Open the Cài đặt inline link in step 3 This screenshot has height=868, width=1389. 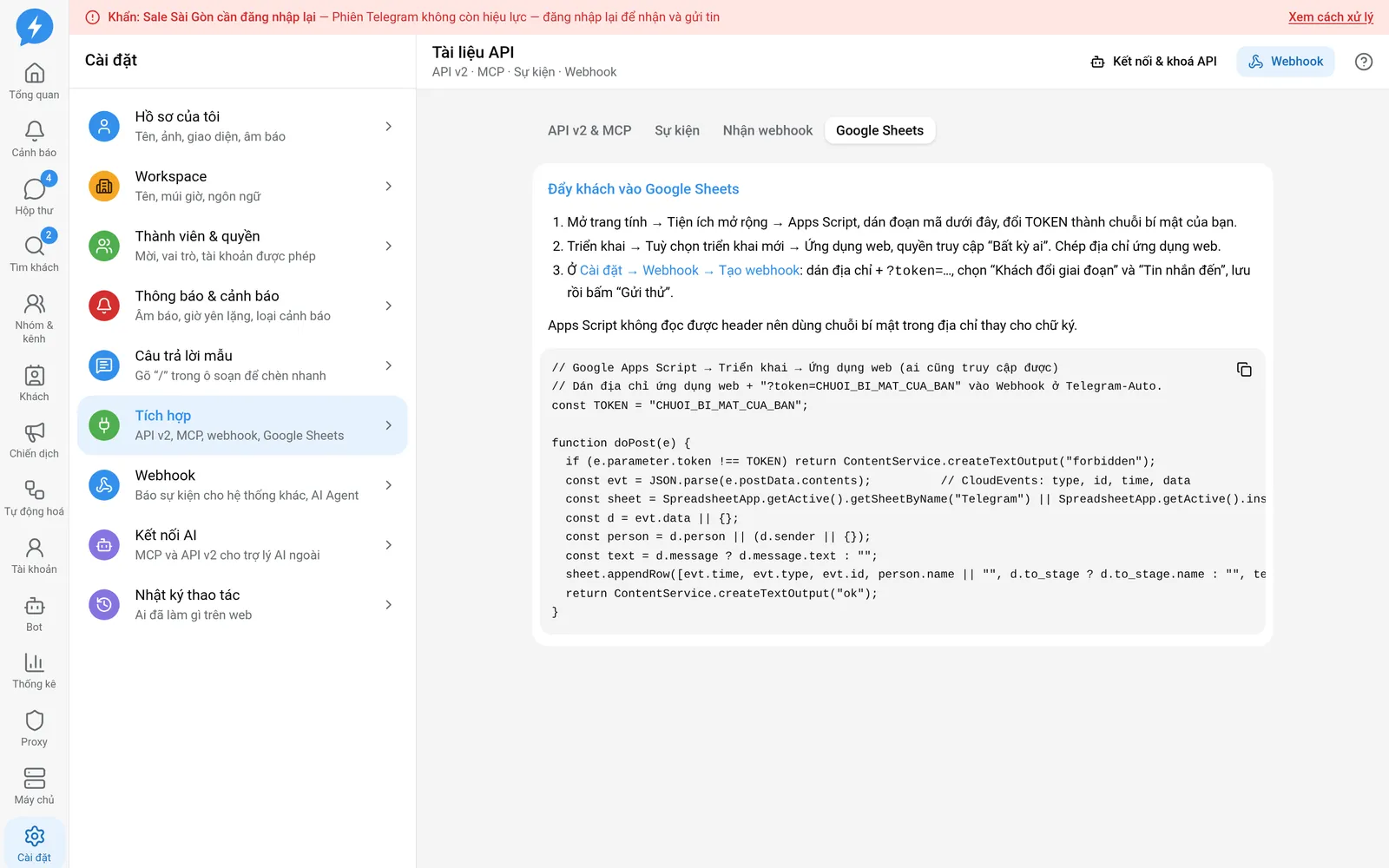tap(601, 271)
